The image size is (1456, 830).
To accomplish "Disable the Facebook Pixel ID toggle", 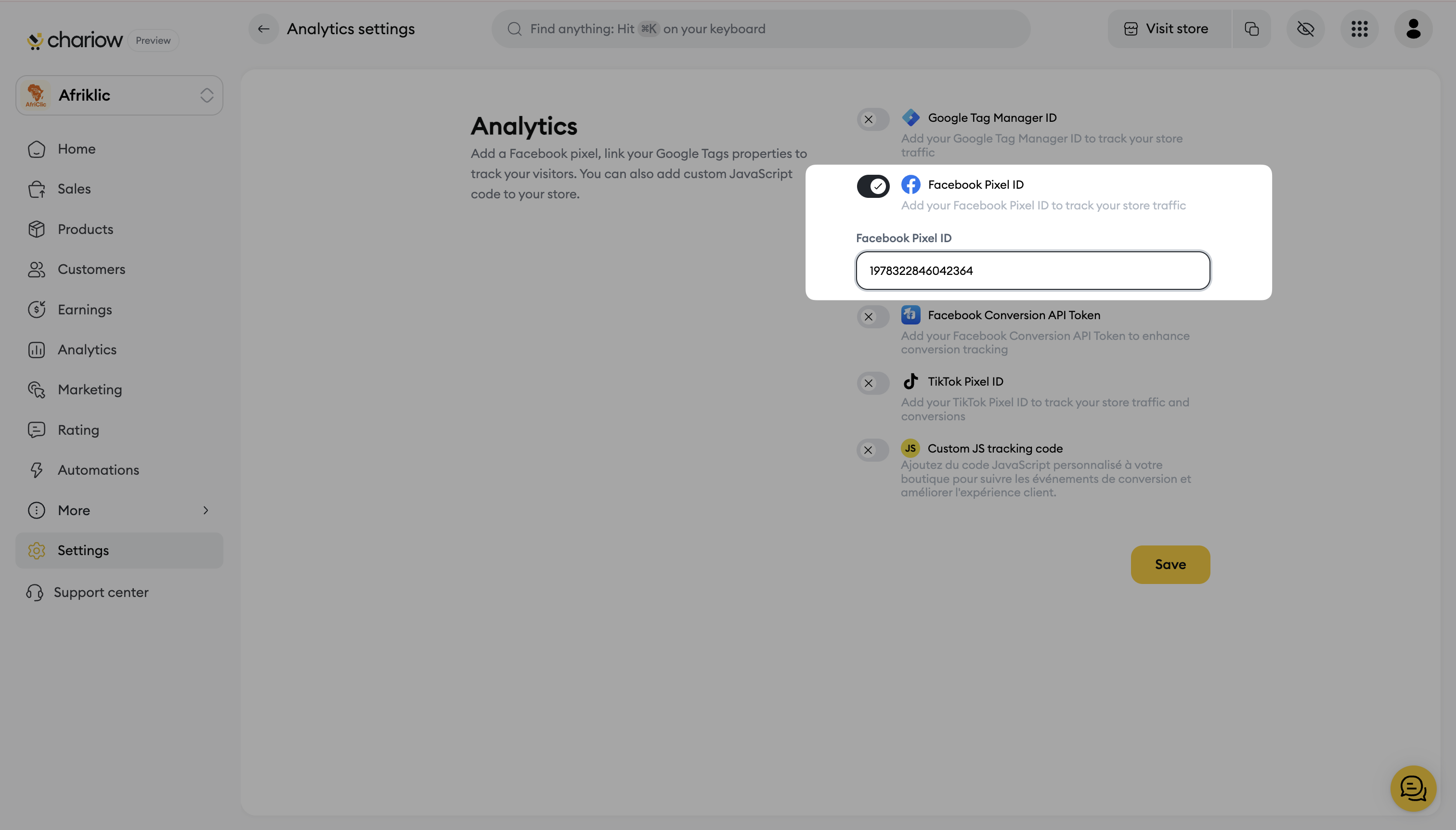I will point(873,186).
